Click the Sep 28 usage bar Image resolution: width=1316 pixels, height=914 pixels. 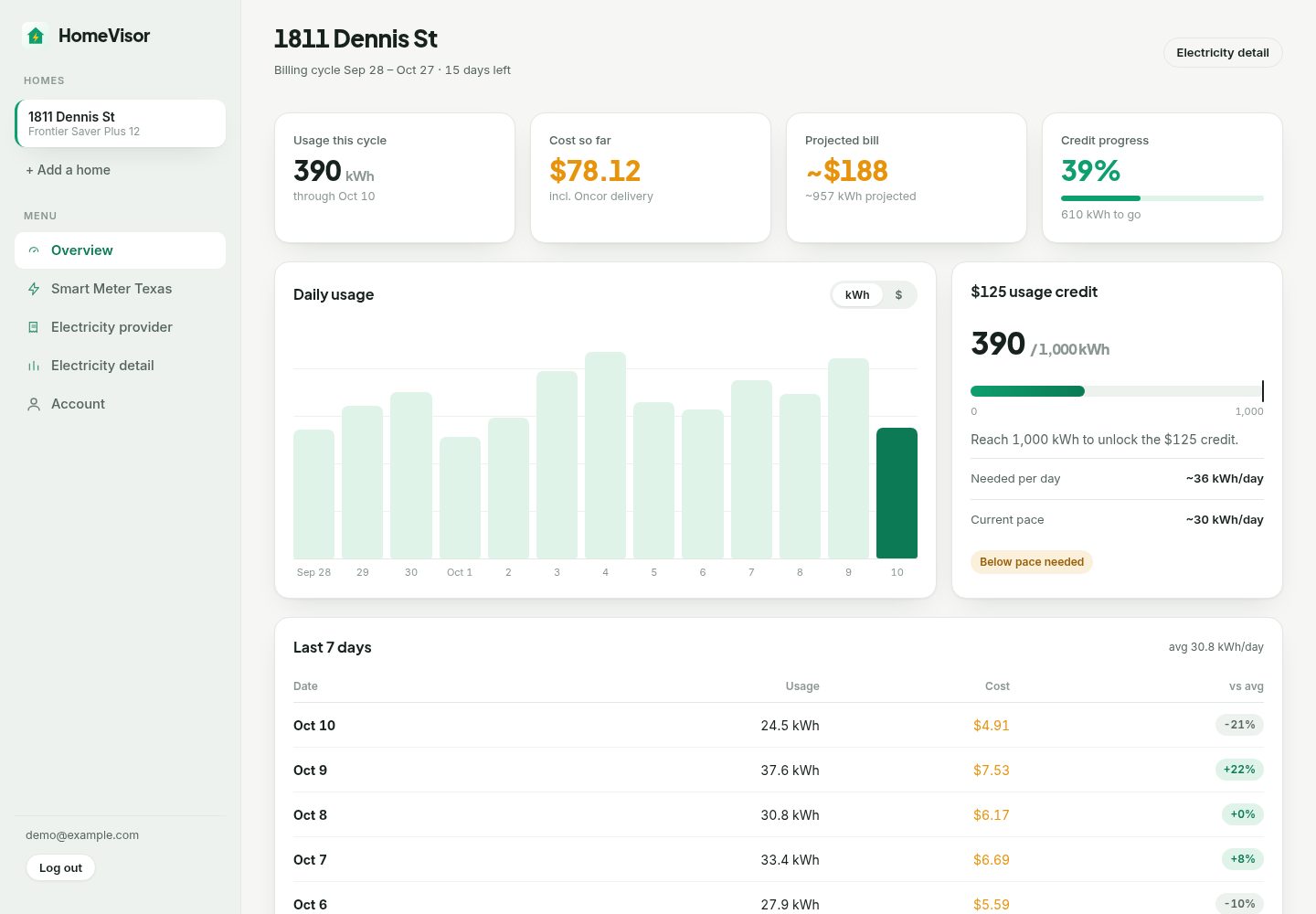click(x=313, y=494)
